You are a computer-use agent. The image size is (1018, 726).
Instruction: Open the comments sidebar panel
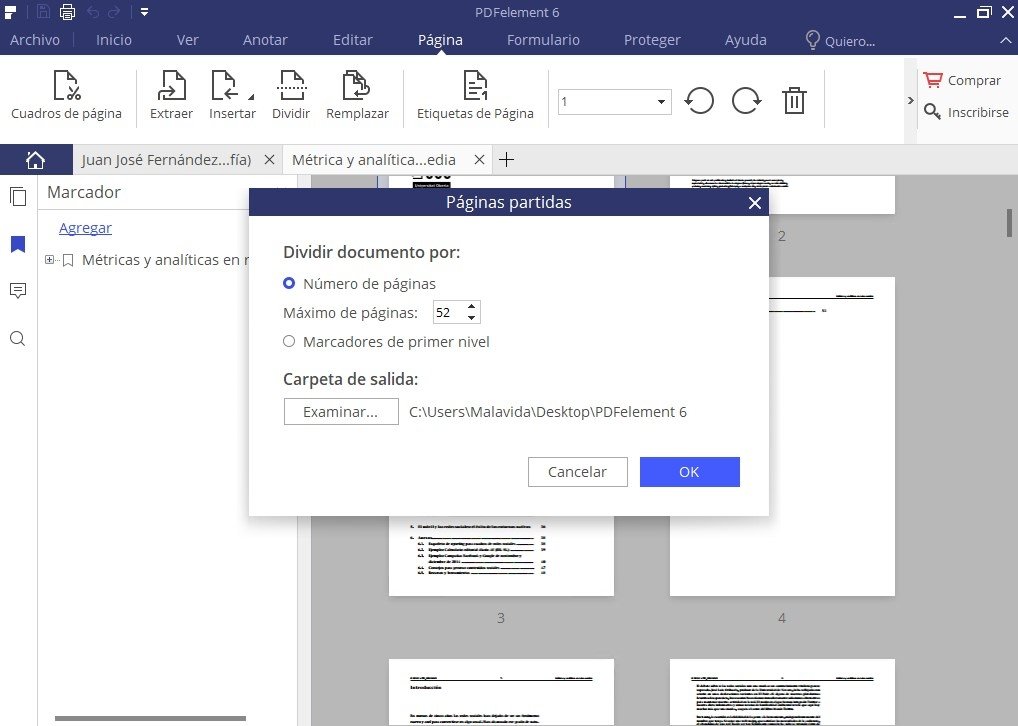pyautogui.click(x=18, y=291)
